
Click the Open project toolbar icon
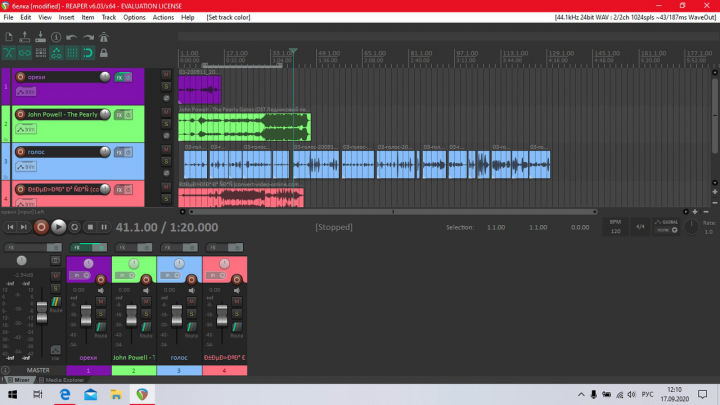(25, 37)
